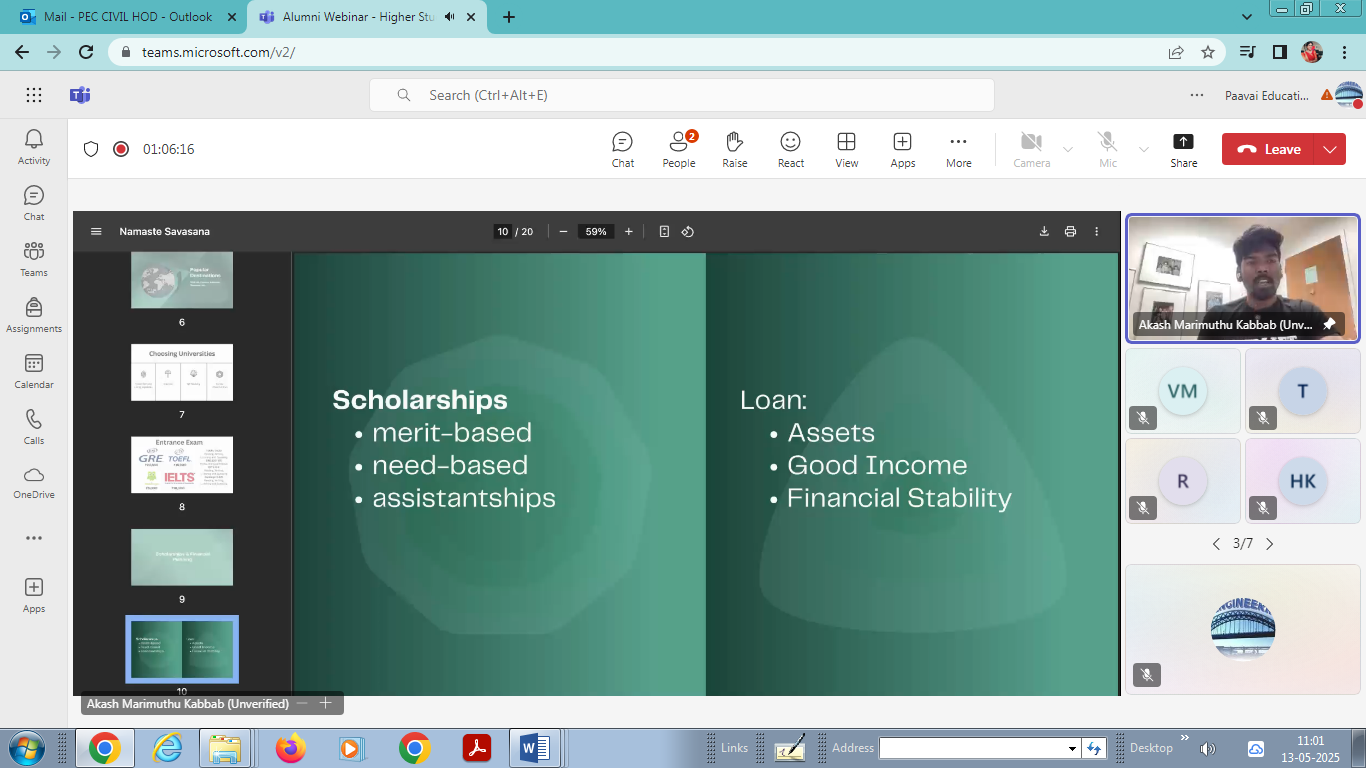Open the View layout menu
This screenshot has width=1366, height=768.
tap(846, 149)
